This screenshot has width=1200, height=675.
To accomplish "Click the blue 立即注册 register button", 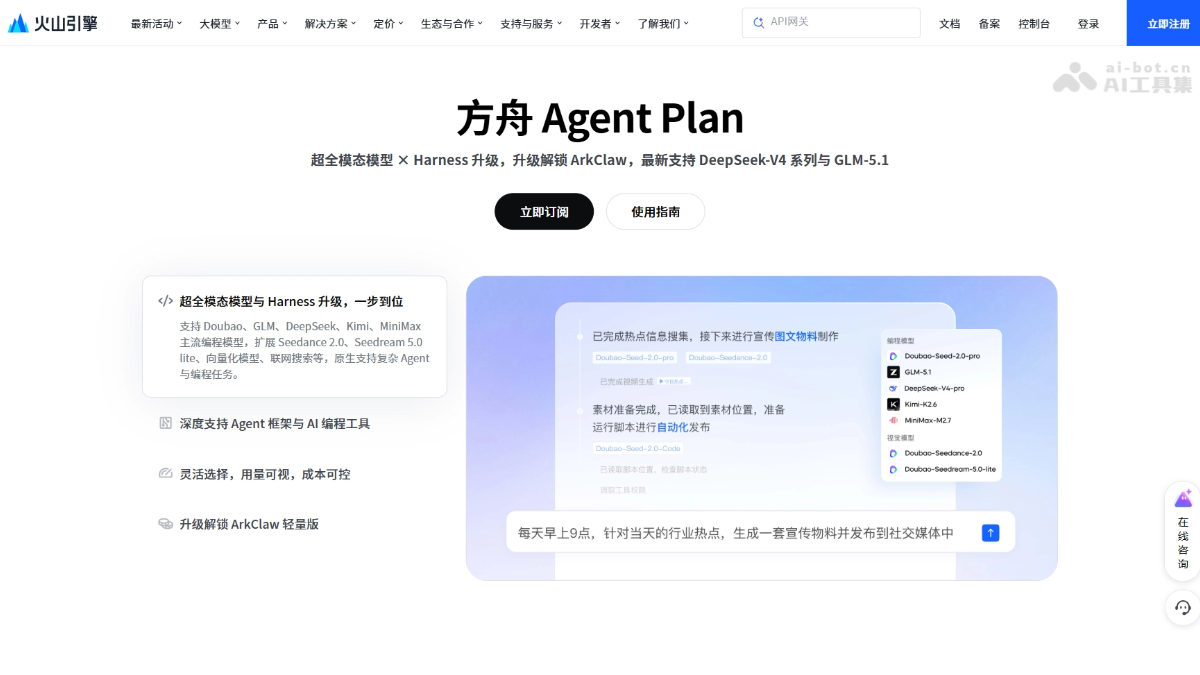I will click(x=1163, y=23).
